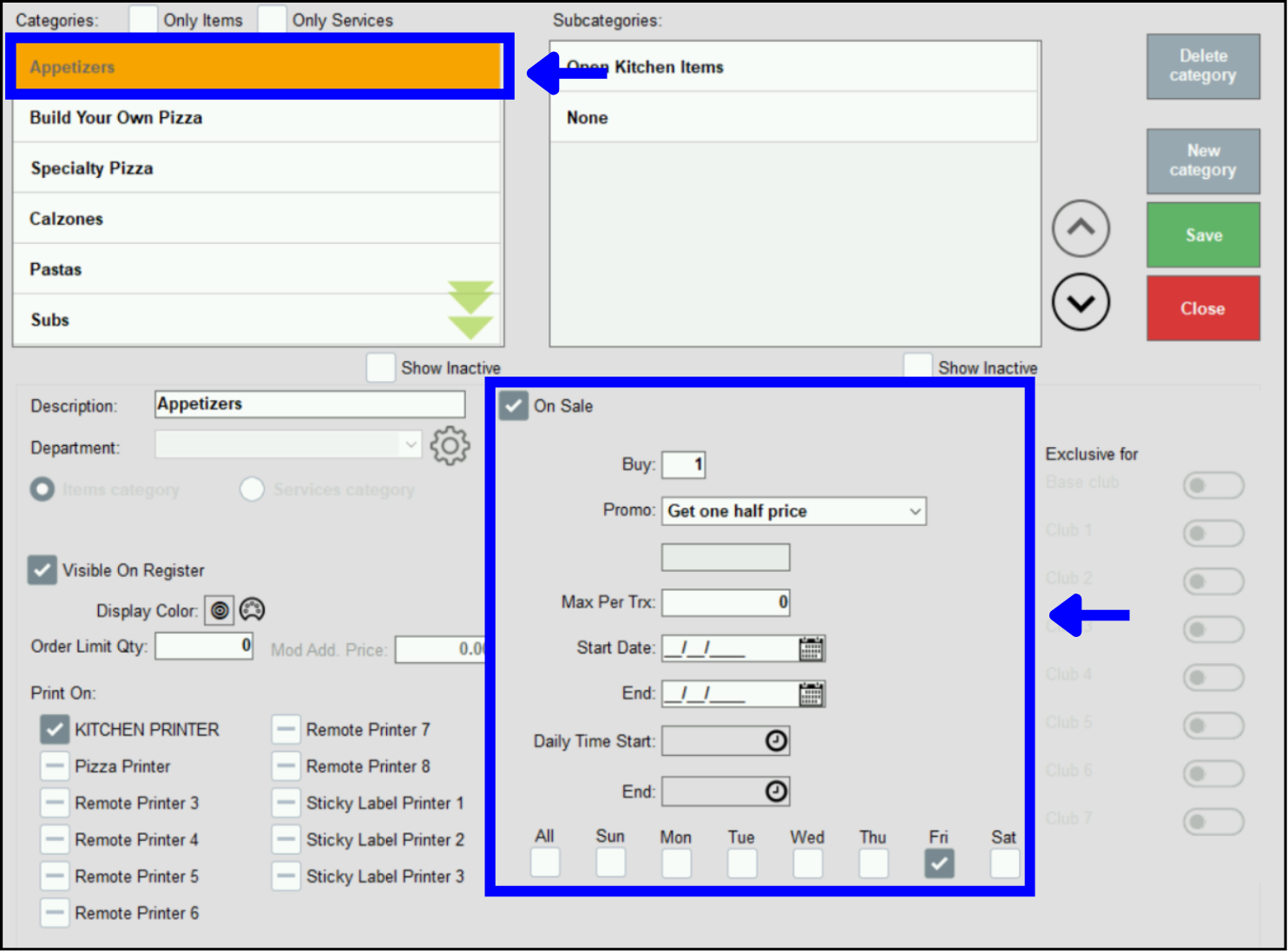
Task: Enable Remote Printer 3 checkbox
Action: [x=55, y=803]
